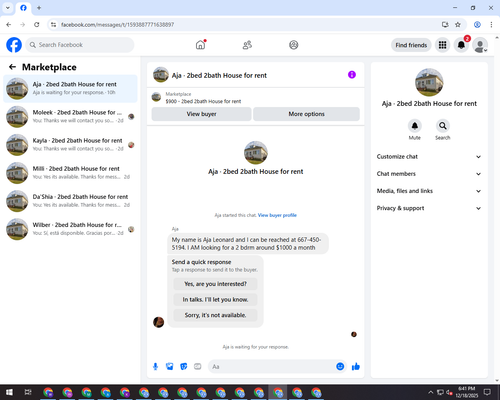Go to the Home feed icon
This screenshot has height=400, width=500.
(x=200, y=45)
